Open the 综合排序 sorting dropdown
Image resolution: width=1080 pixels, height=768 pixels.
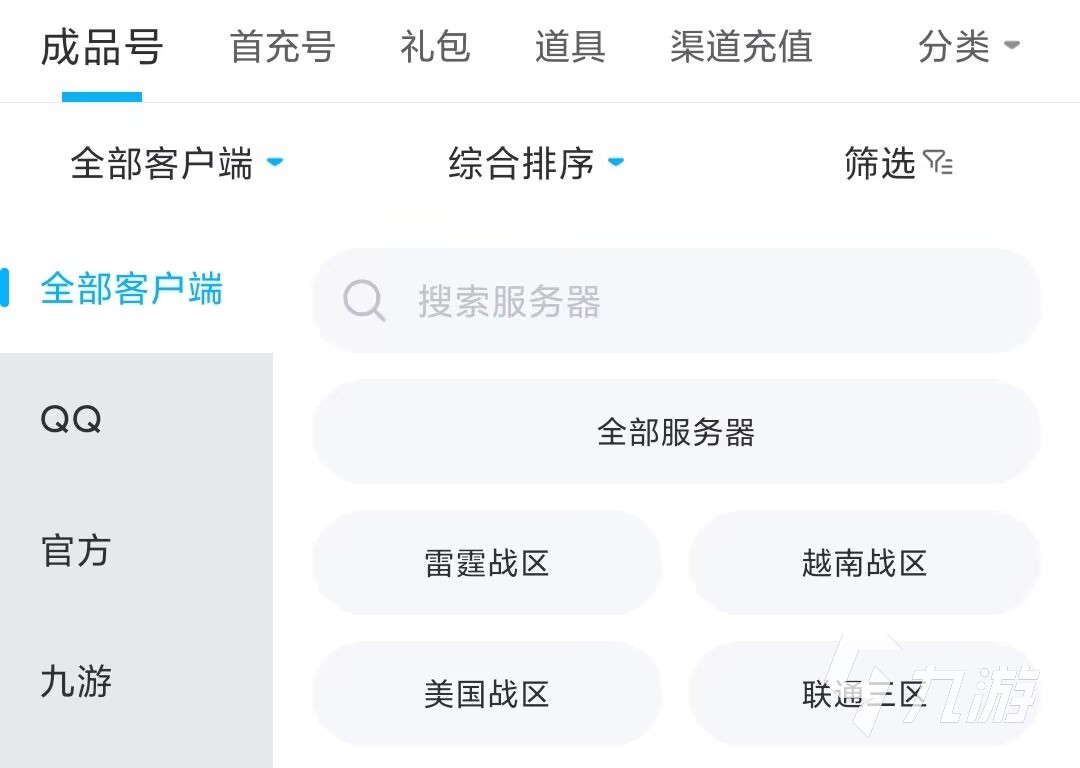[536, 163]
